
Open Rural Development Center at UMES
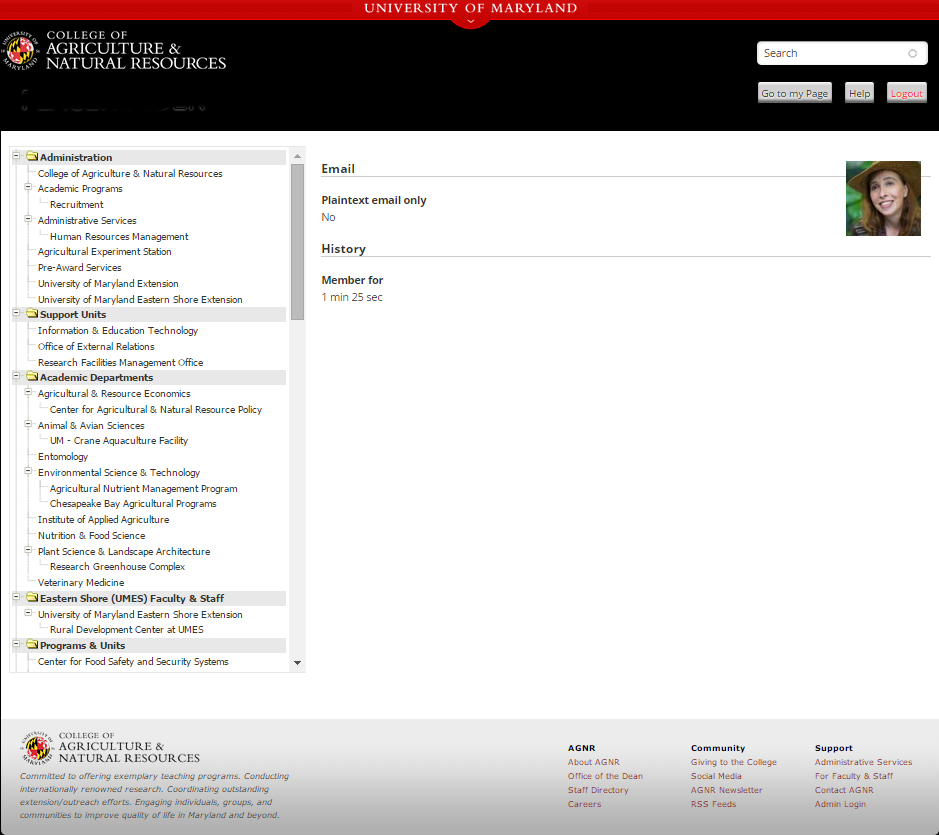click(127, 630)
